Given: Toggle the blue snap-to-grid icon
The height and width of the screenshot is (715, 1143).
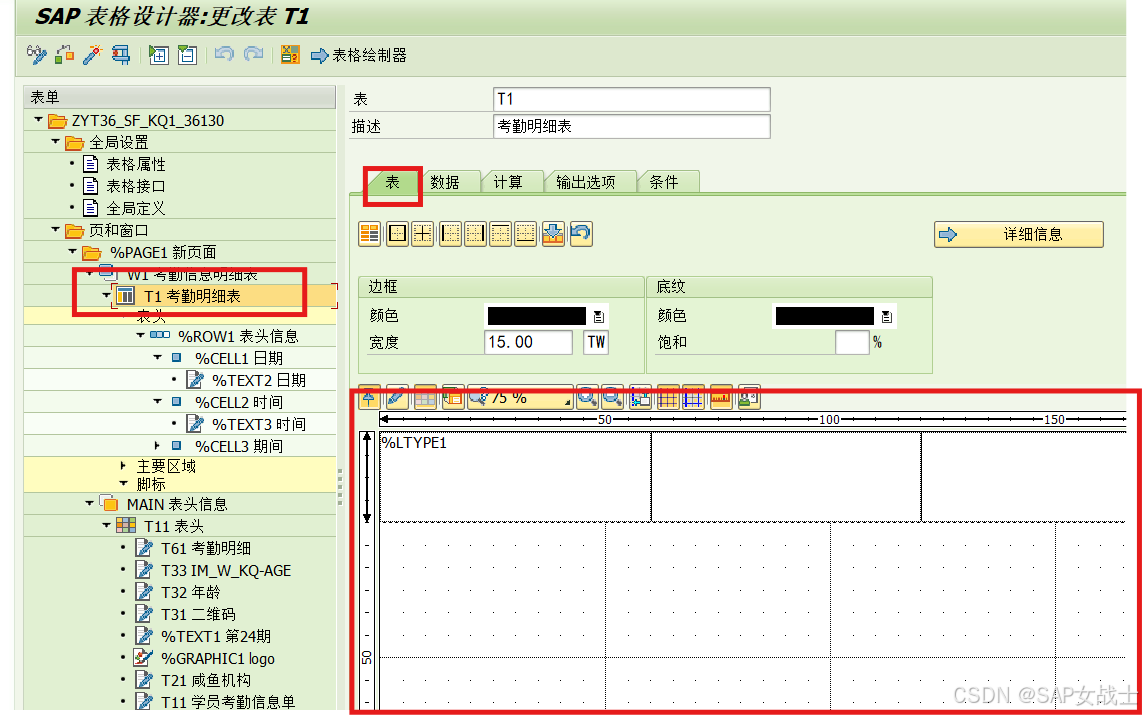Looking at the screenshot, I should [x=693, y=397].
